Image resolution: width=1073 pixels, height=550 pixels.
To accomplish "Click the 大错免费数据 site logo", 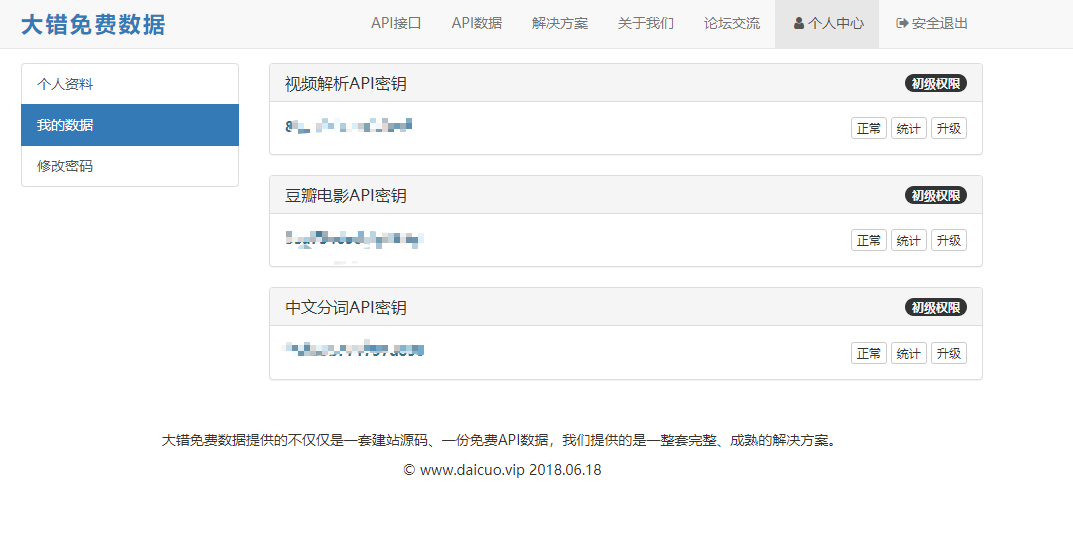I will coord(93,25).
